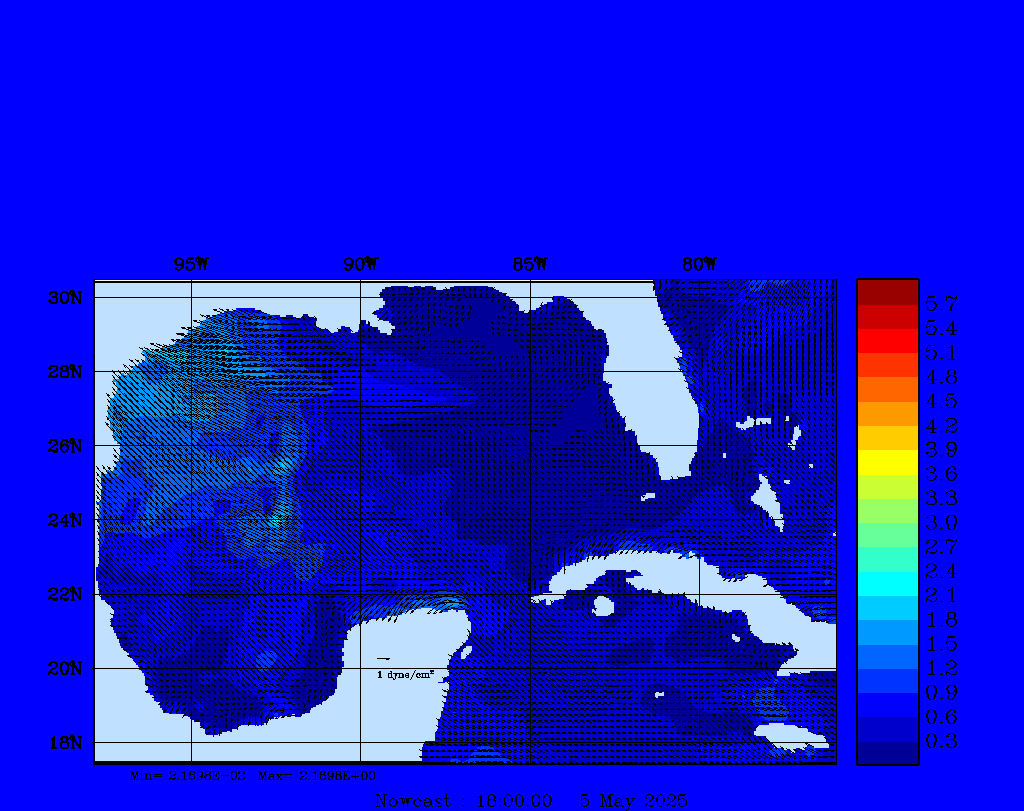
Task: Click the 95W longitude label
Action: tap(190, 265)
